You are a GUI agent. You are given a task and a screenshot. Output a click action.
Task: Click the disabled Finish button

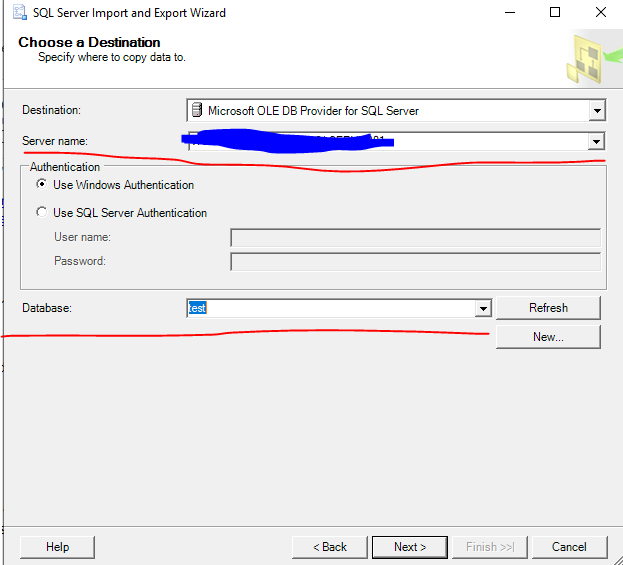490,547
